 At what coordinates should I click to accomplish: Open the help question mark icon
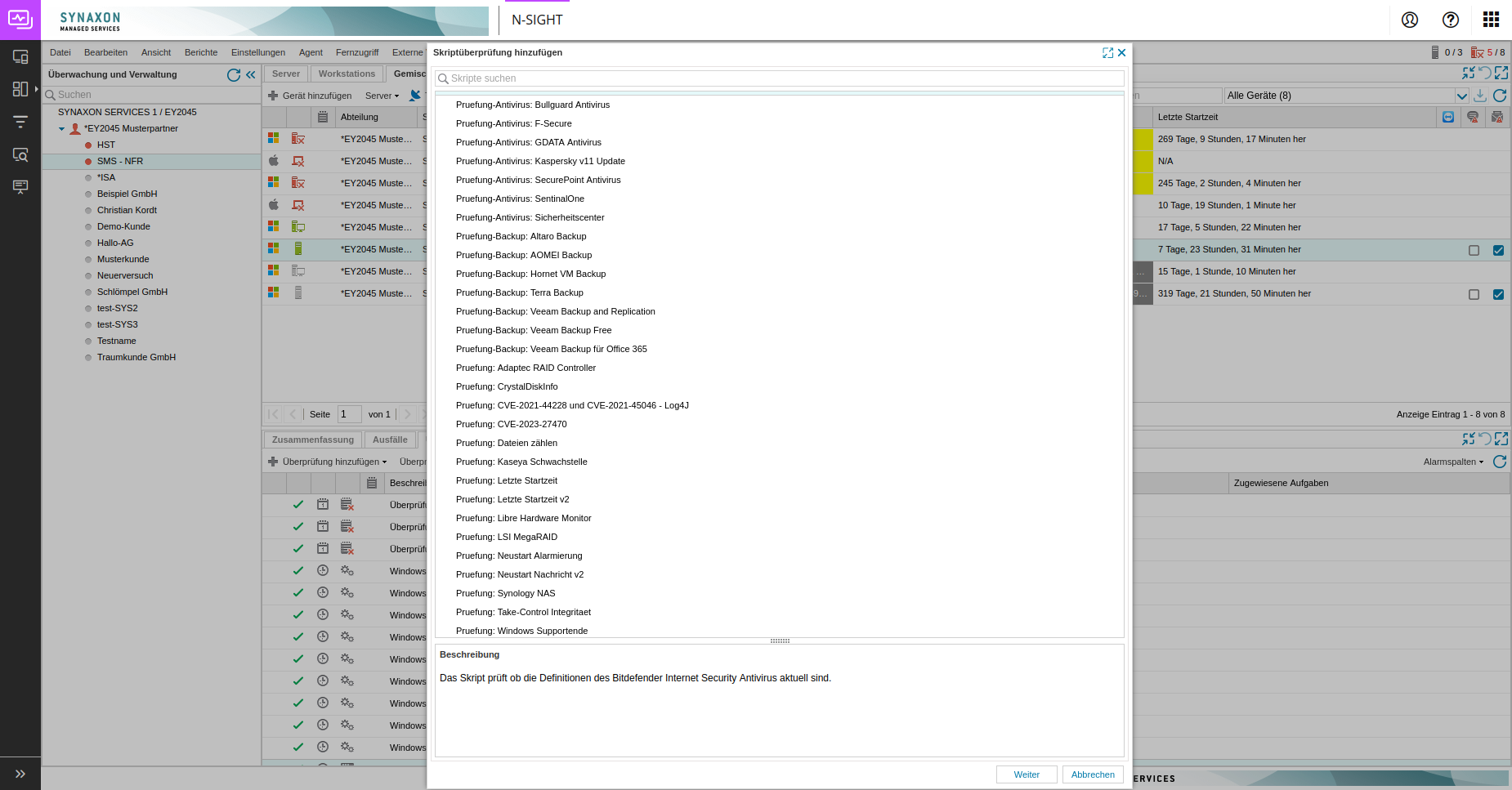pos(1451,20)
